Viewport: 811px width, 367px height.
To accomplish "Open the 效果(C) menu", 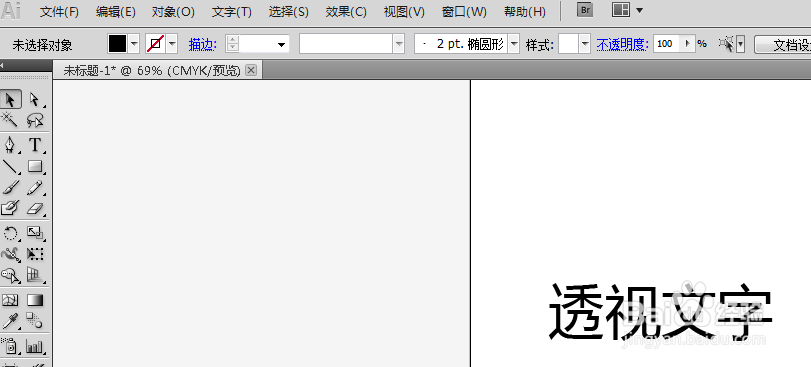I will point(346,11).
